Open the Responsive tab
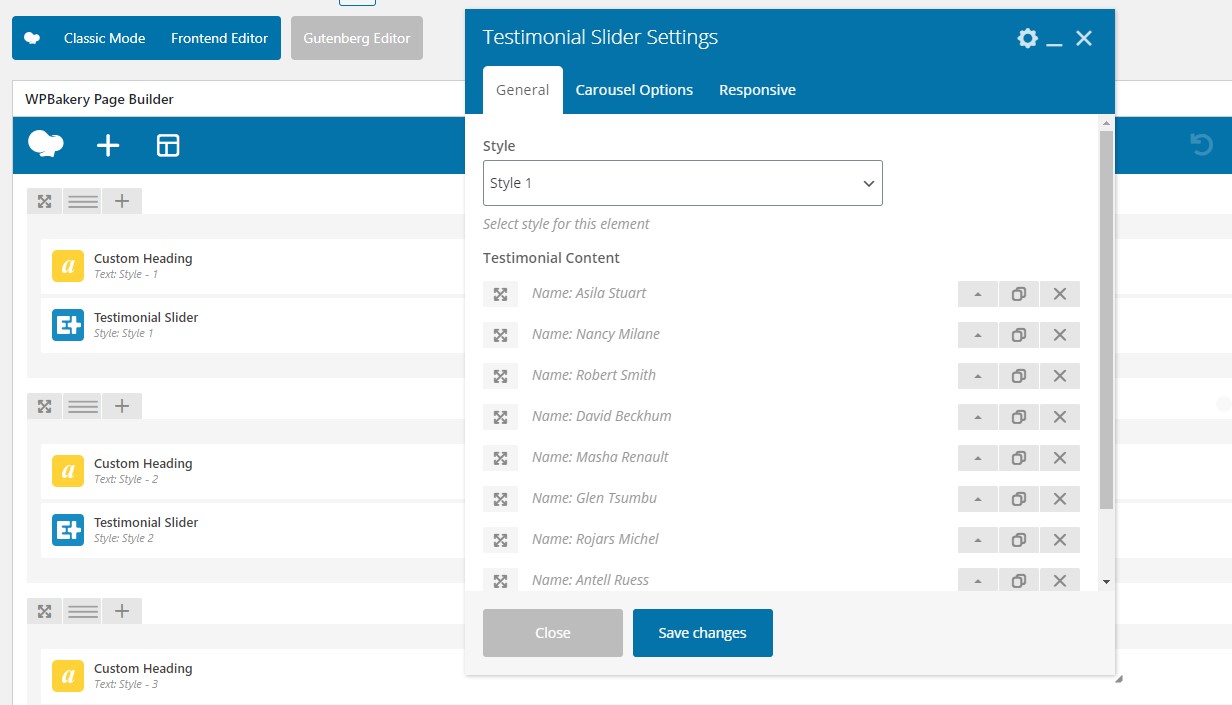Screen dimensions: 1232x705 click(x=757, y=90)
